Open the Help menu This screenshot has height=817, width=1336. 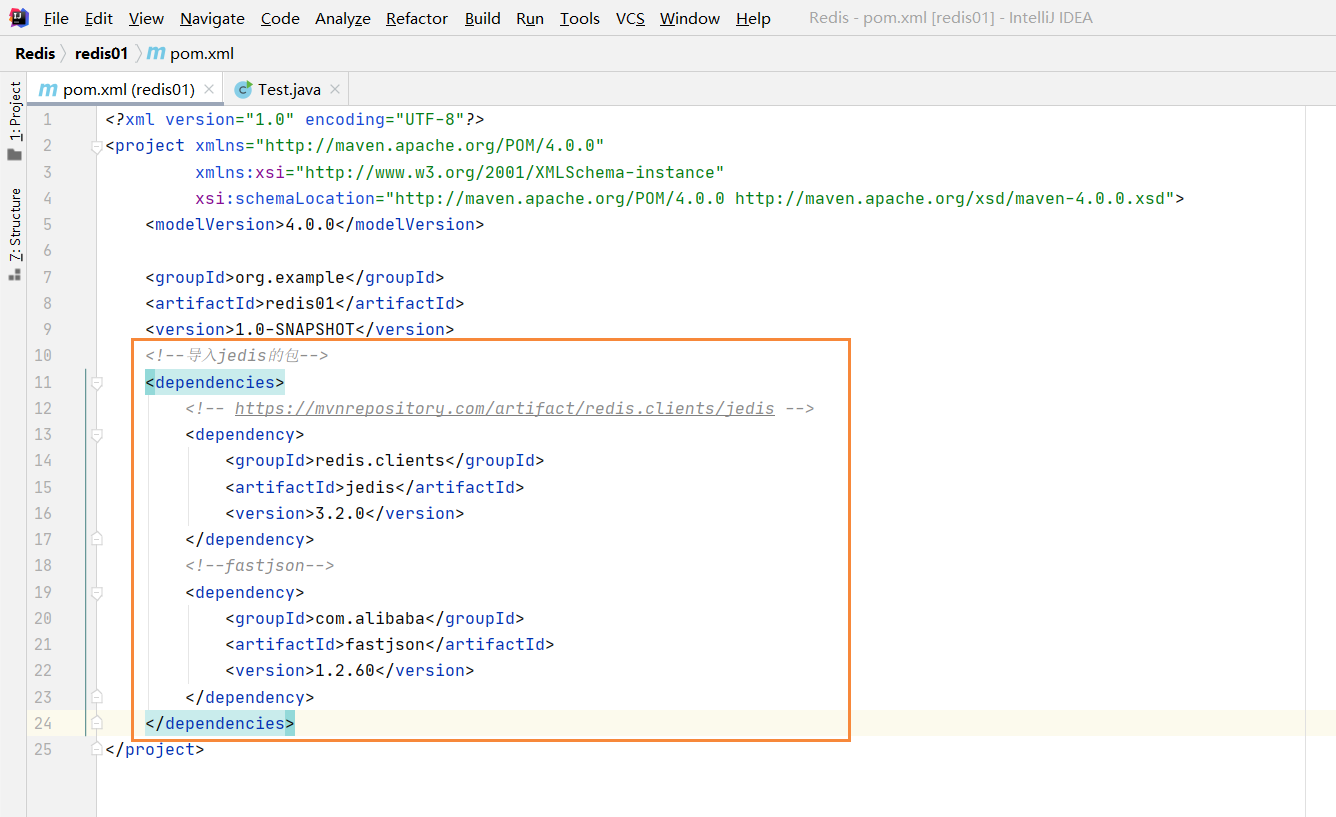[753, 18]
